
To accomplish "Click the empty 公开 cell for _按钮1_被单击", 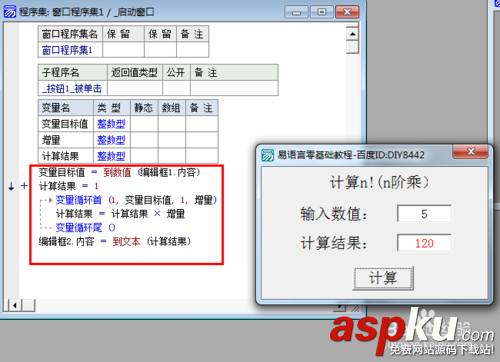I will tap(176, 88).
